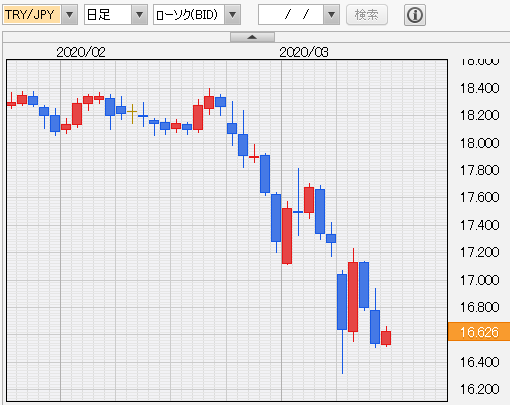The height and width of the screenshot is (405, 510).
Task: Open the info icon button
Action: pyautogui.click(x=415, y=15)
